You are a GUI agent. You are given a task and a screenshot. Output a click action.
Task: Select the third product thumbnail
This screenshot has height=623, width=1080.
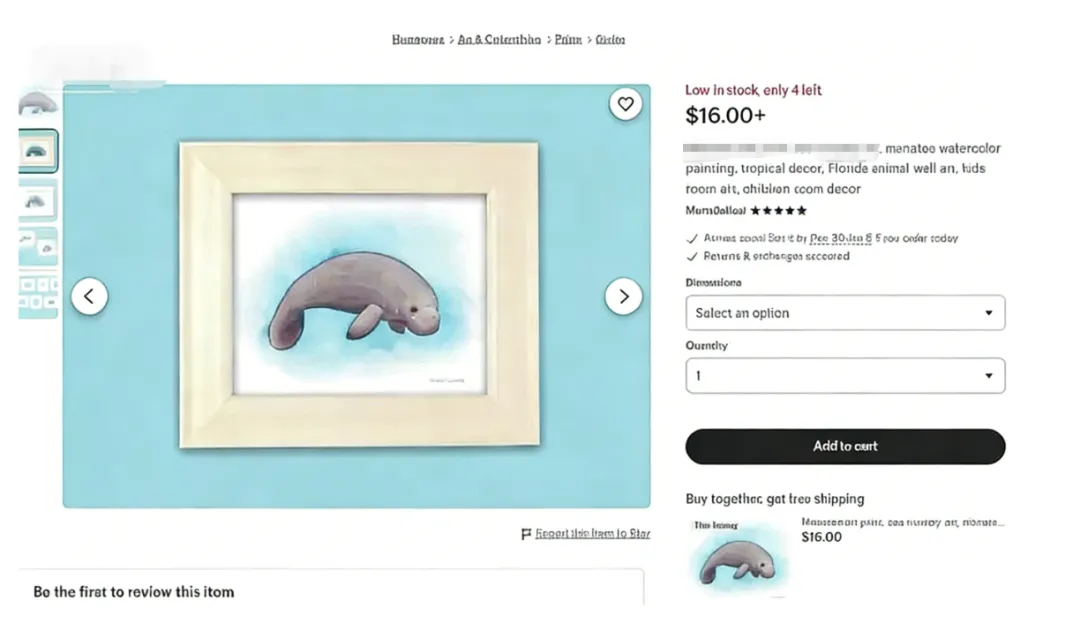pos(38,199)
